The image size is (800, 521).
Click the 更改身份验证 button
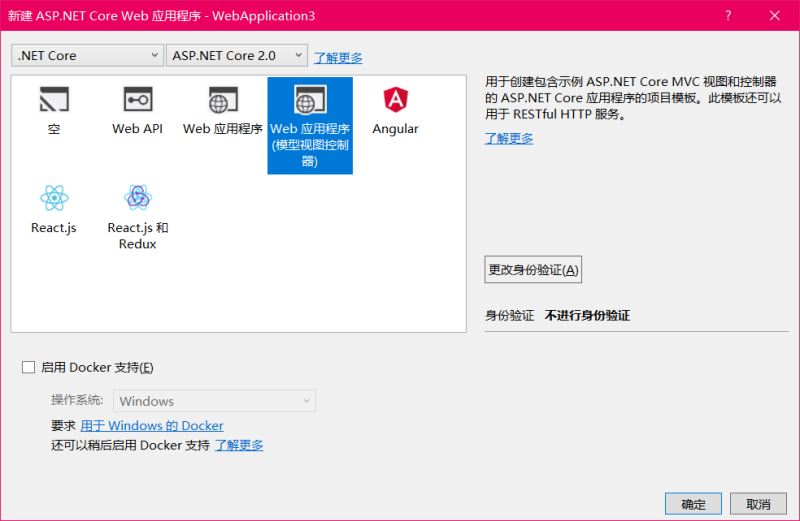point(533,270)
